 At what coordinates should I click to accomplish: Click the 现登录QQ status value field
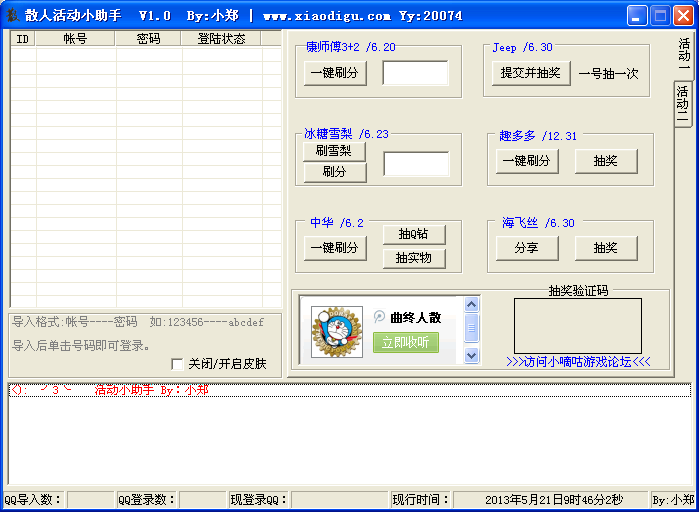point(340,500)
